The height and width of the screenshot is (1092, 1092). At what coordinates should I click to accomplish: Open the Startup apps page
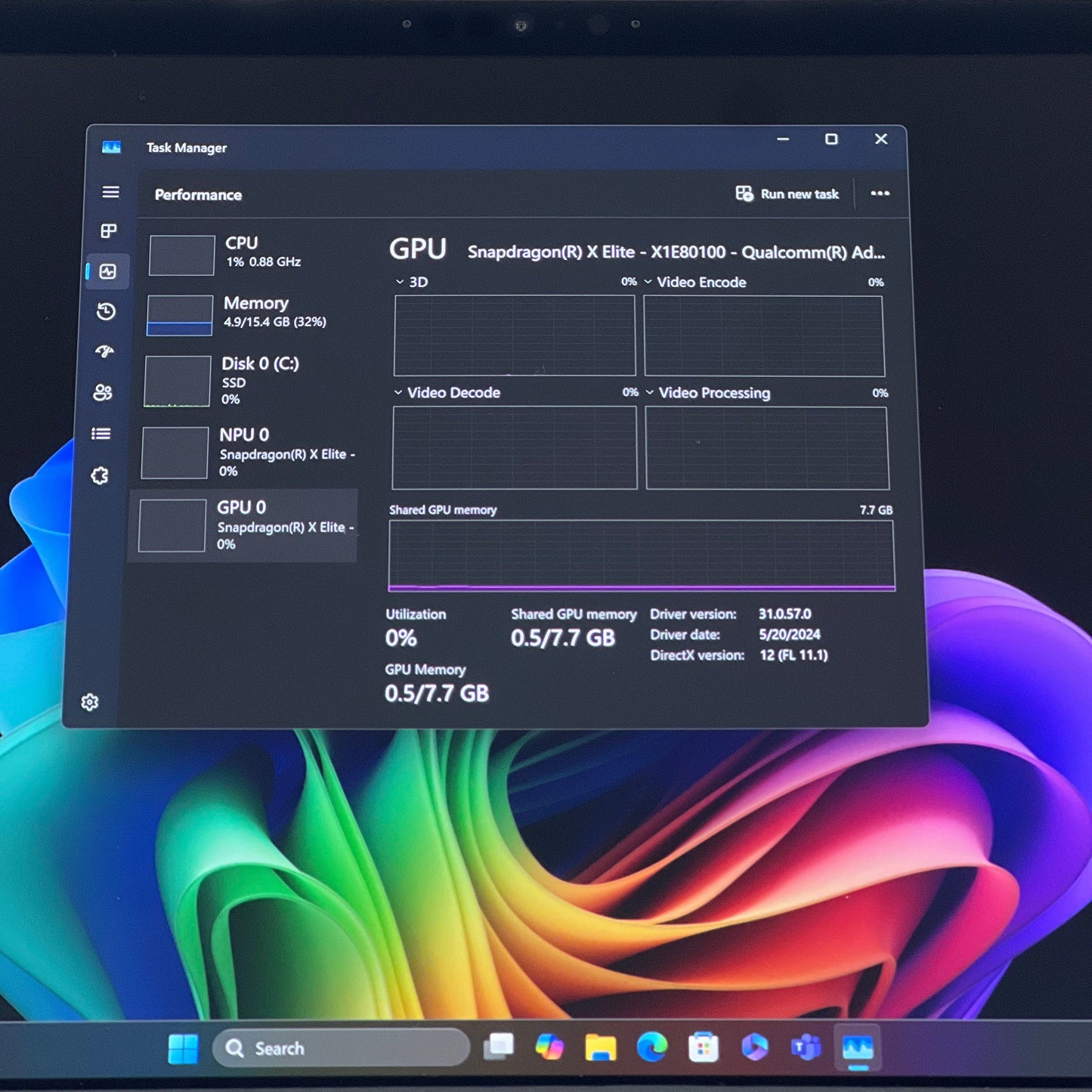(x=104, y=351)
